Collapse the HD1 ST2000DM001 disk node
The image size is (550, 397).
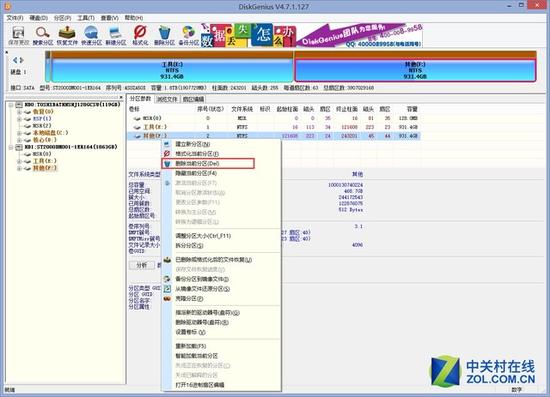tap(11, 147)
